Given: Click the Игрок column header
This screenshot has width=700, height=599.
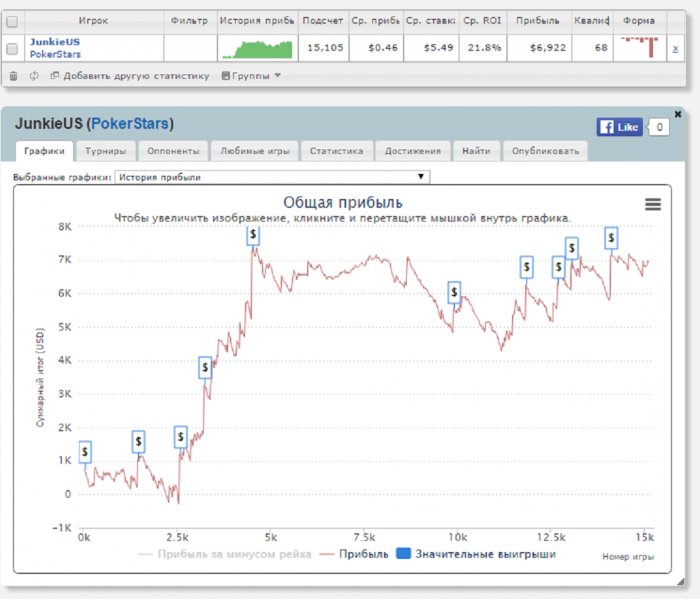Looking at the screenshot, I should [93, 21].
